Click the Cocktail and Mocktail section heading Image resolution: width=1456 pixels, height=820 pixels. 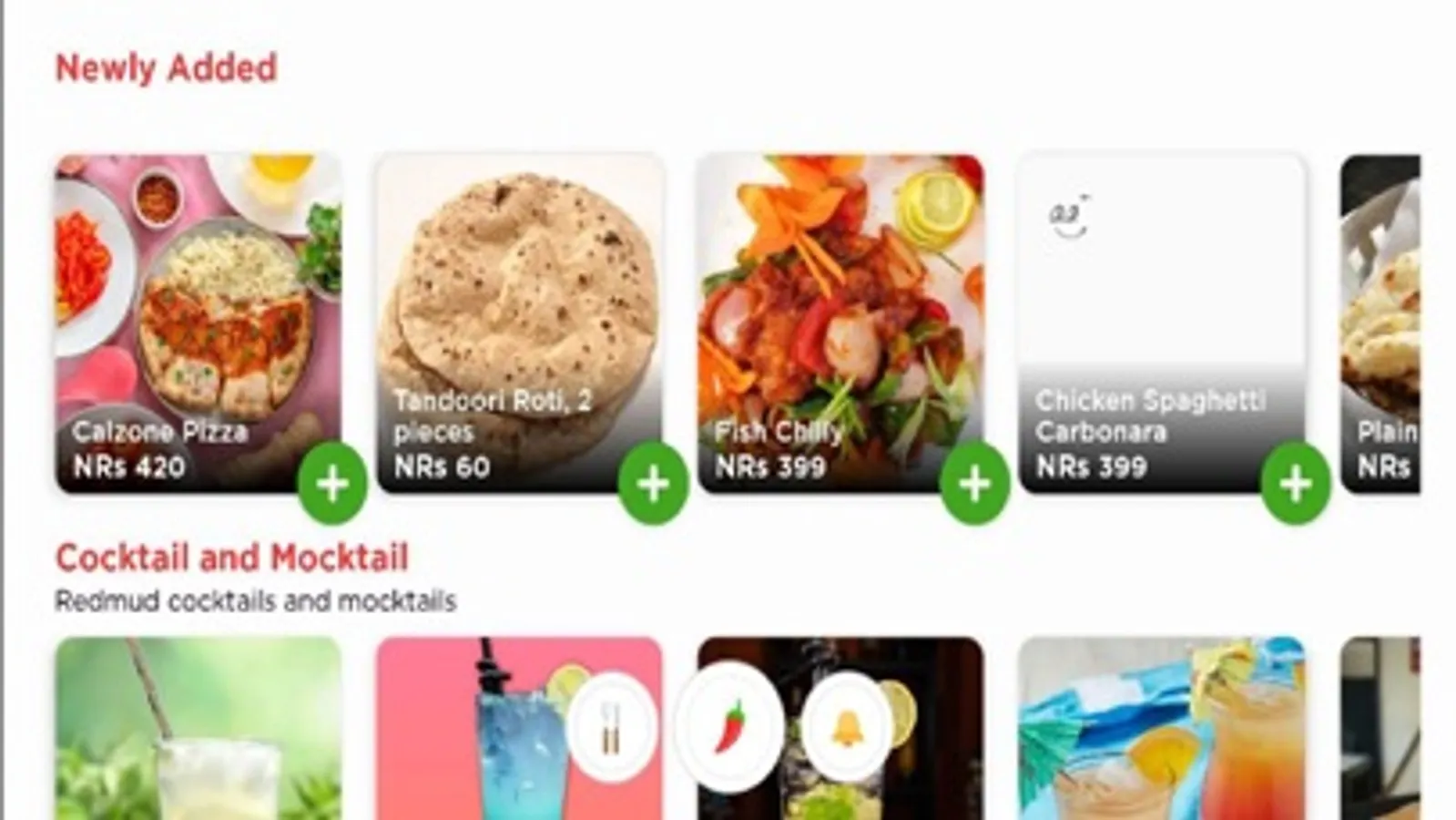232,558
